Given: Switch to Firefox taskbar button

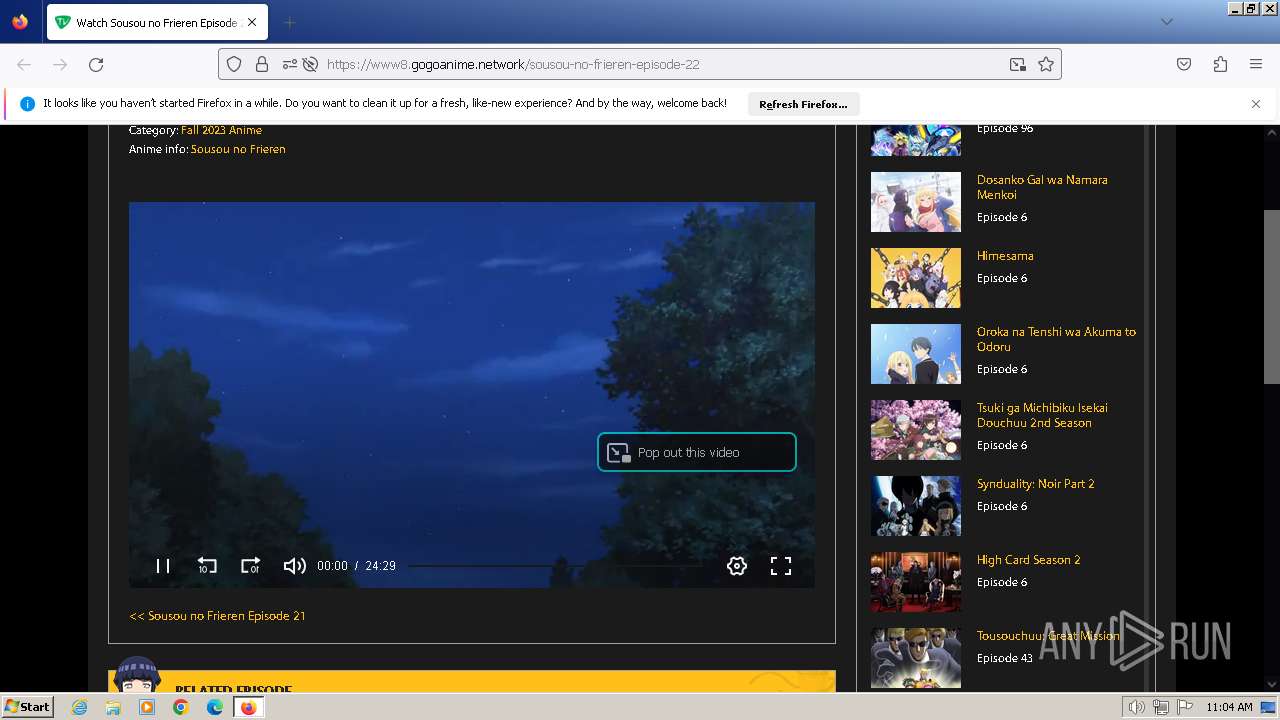Looking at the screenshot, I should (248, 707).
